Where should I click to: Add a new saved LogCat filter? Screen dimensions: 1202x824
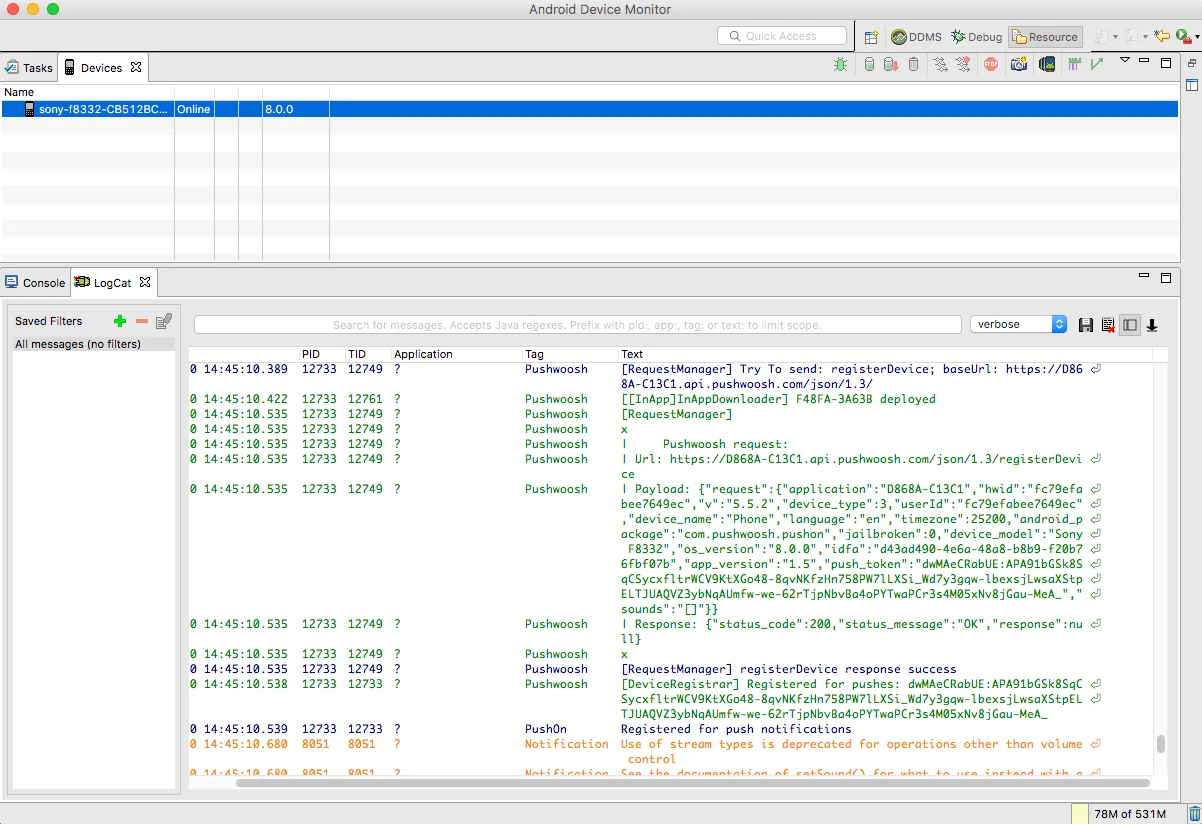(x=120, y=321)
